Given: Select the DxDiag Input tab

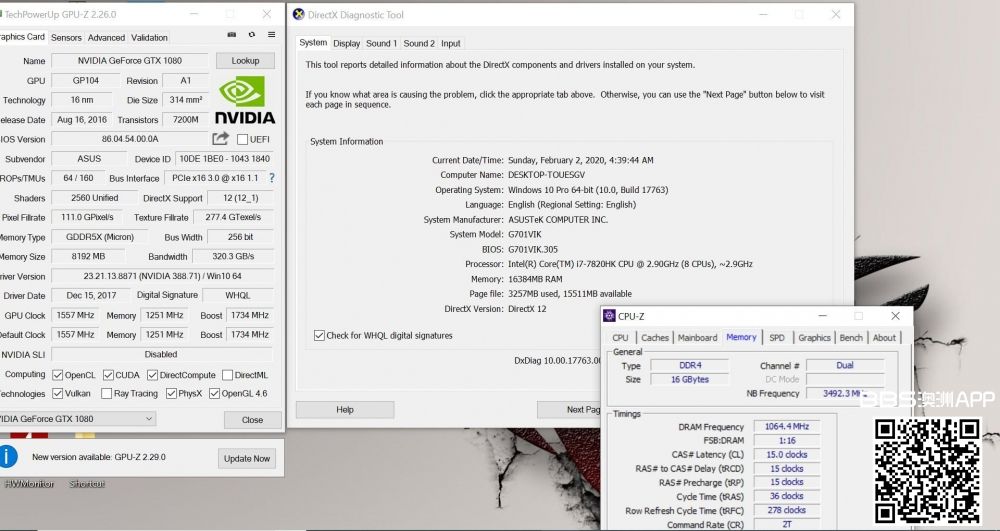Looking at the screenshot, I should pyautogui.click(x=451, y=43).
